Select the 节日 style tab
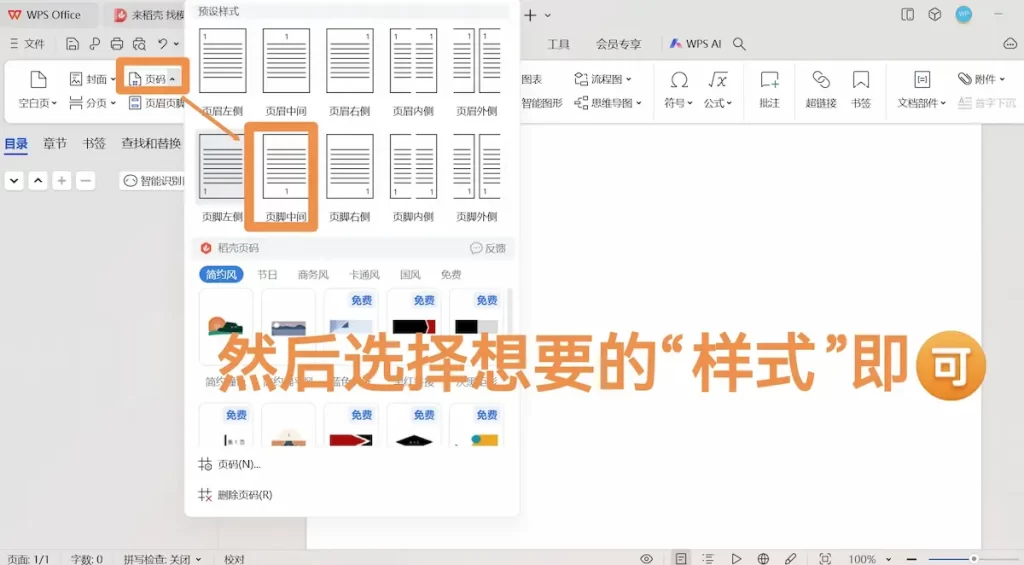Image resolution: width=1024 pixels, height=565 pixels. click(x=267, y=274)
